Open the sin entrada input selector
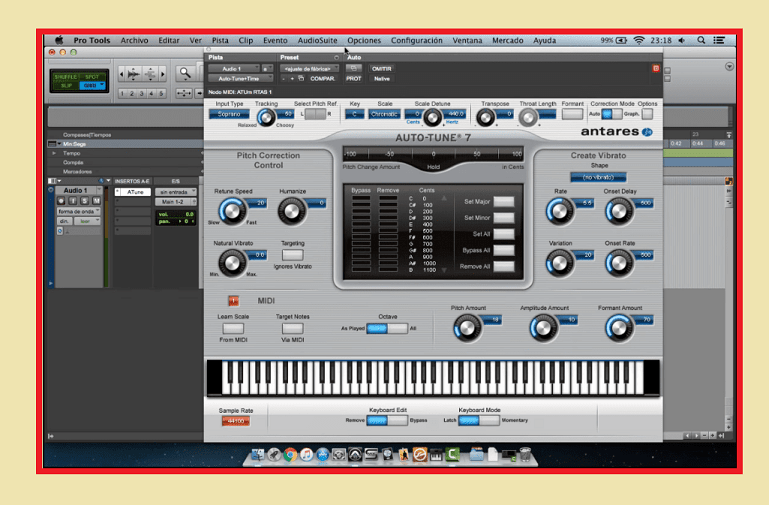769x505 pixels. pos(176,192)
